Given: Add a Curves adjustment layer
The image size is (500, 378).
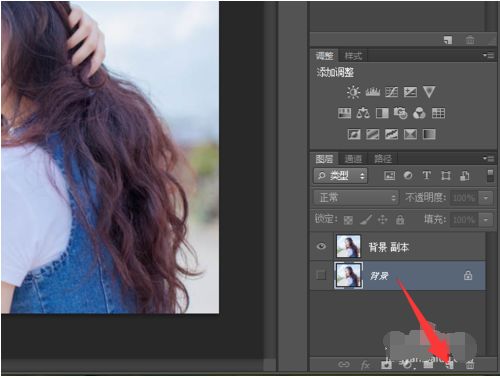Looking at the screenshot, I should [392, 92].
